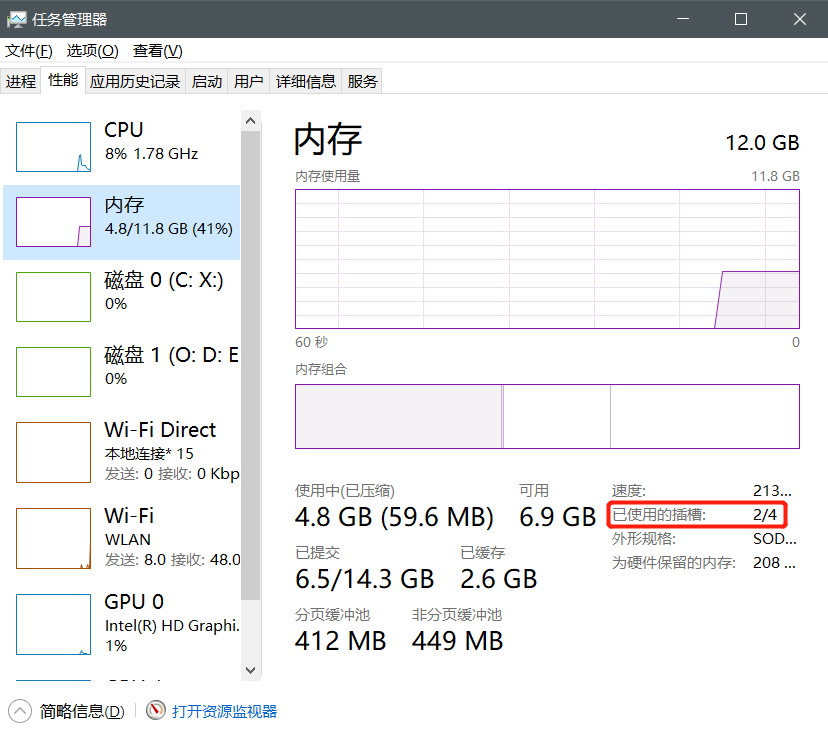Select the 性能 tab
The height and width of the screenshot is (736, 828).
tap(63, 80)
